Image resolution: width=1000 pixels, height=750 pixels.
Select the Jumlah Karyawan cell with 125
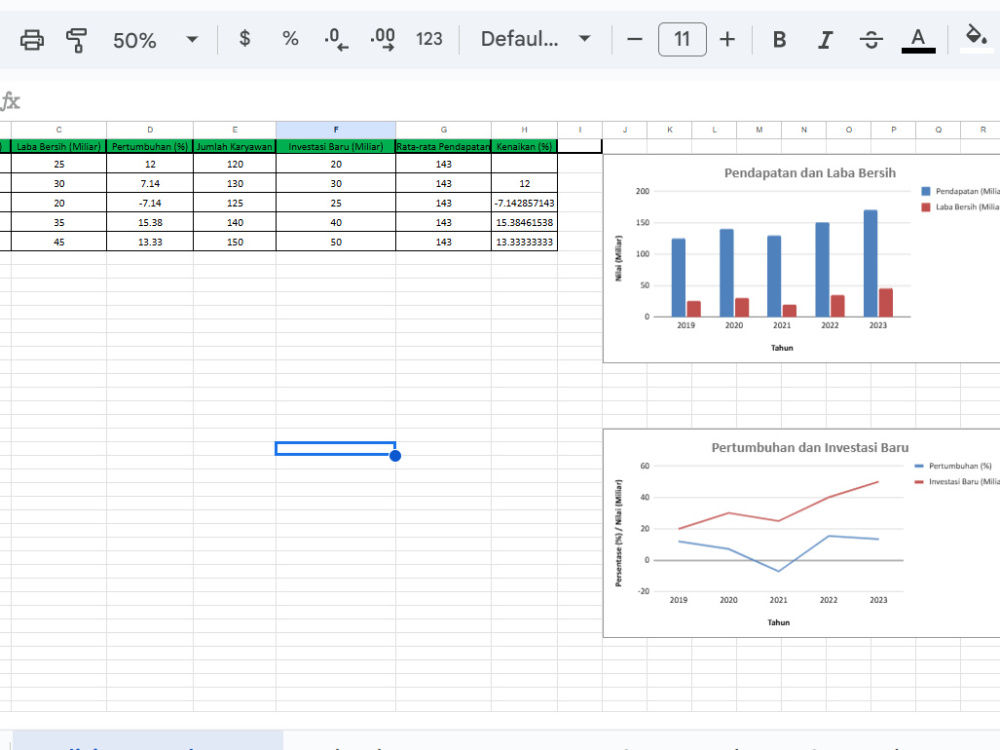tap(235, 203)
